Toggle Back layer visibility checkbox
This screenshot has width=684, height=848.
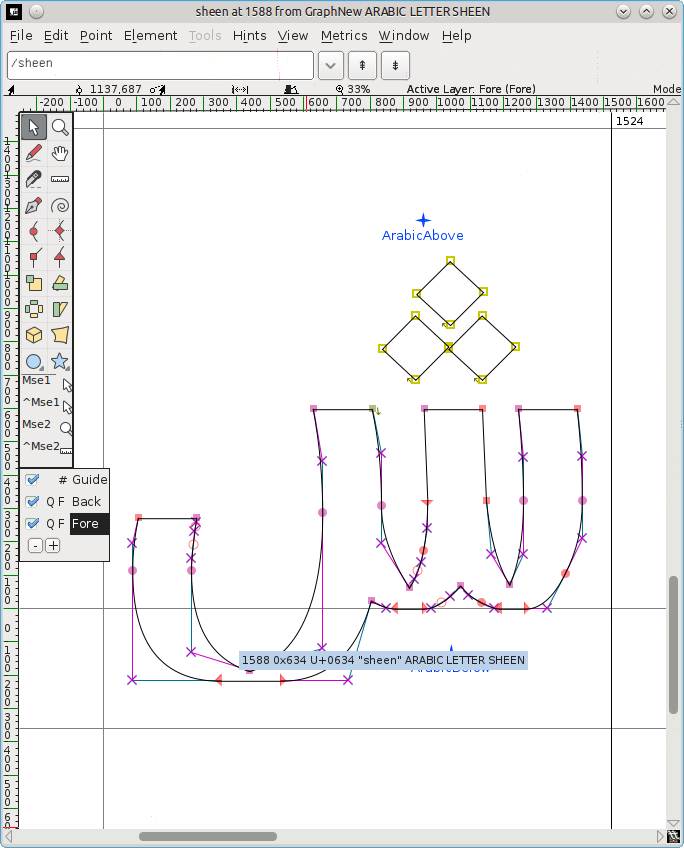33,502
